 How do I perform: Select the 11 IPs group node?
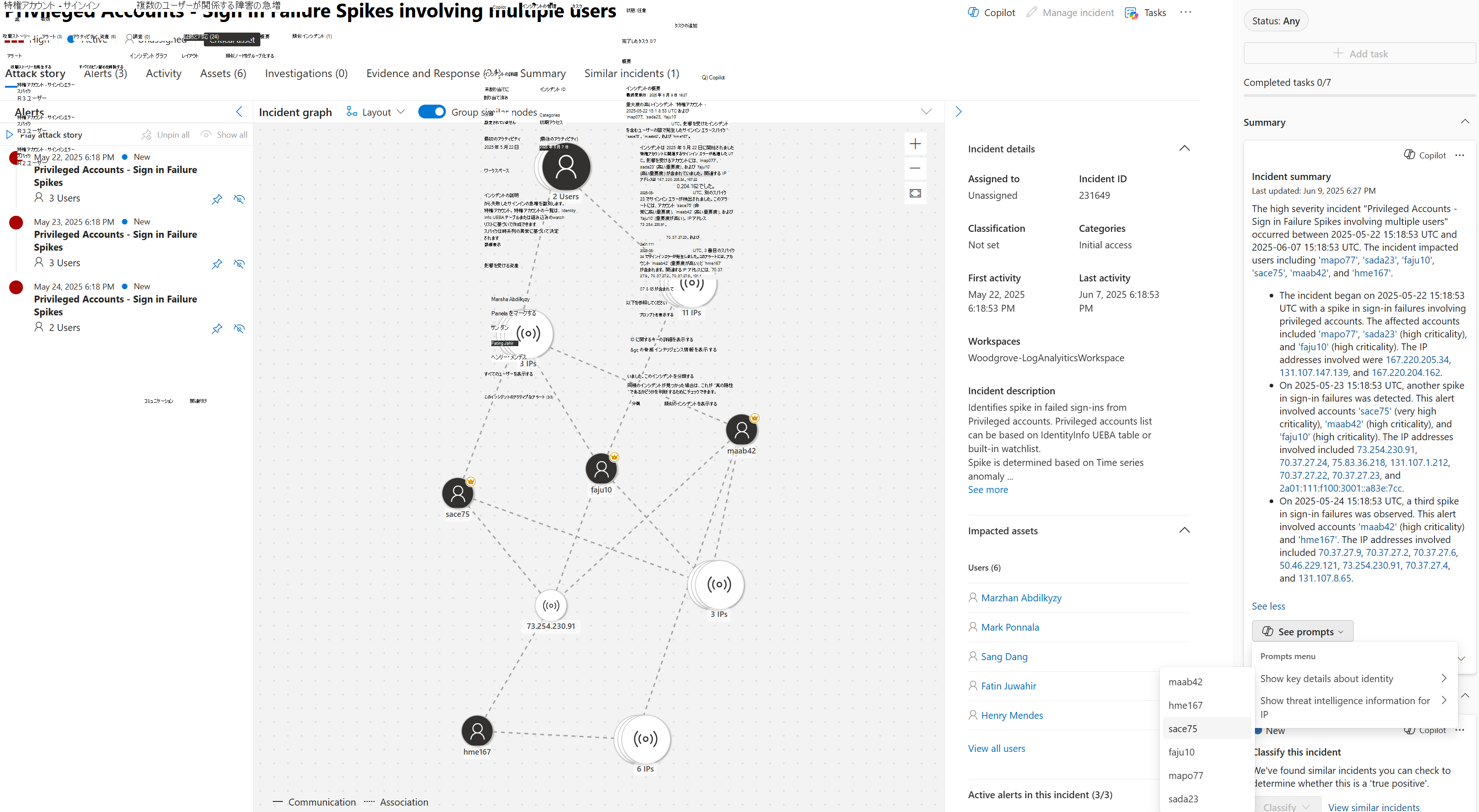click(x=691, y=284)
